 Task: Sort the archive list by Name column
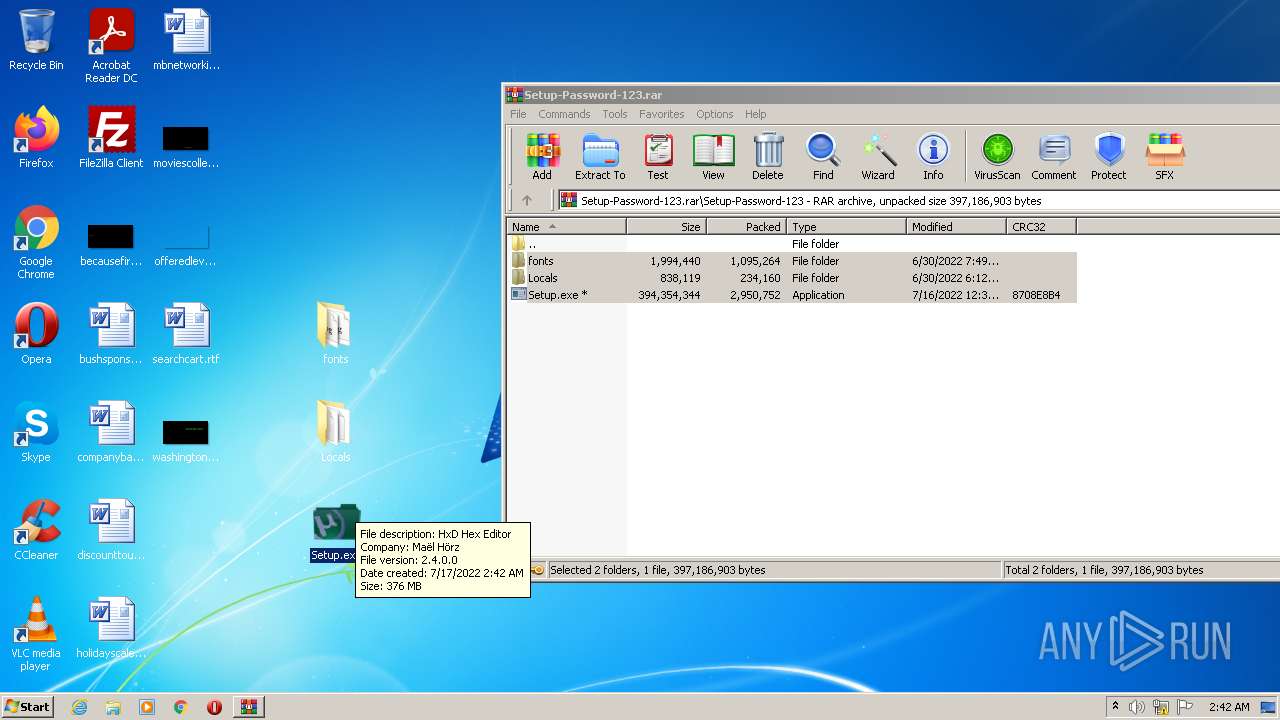click(x=566, y=227)
